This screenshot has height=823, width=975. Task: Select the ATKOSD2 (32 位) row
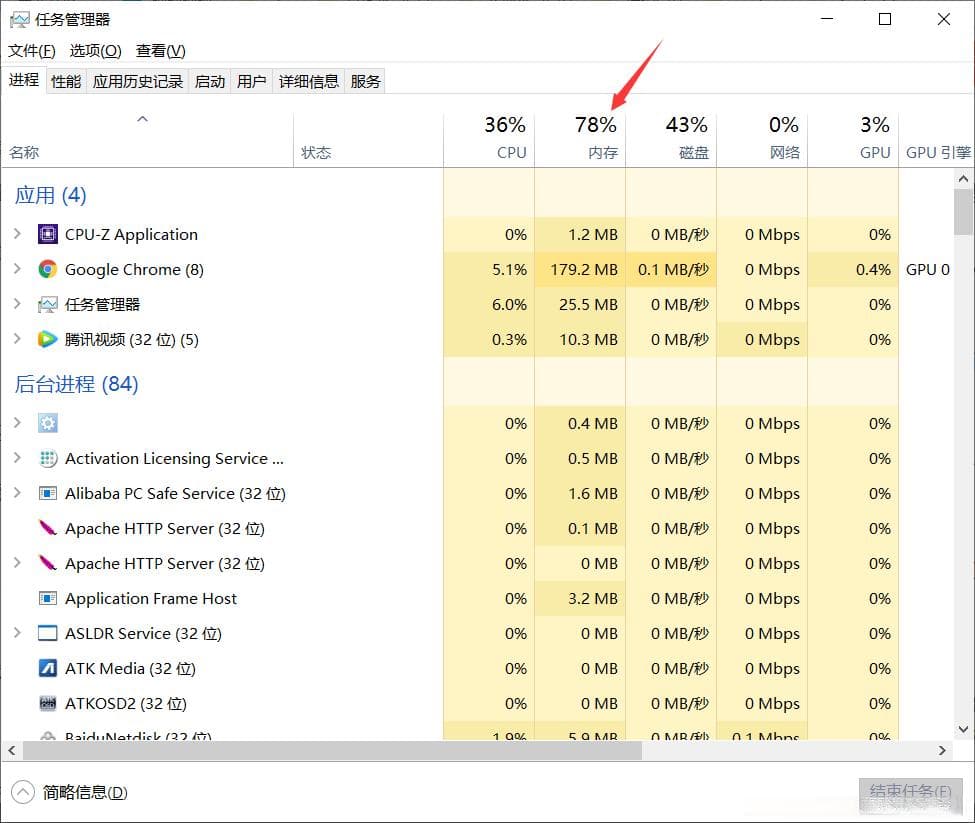pos(478,704)
